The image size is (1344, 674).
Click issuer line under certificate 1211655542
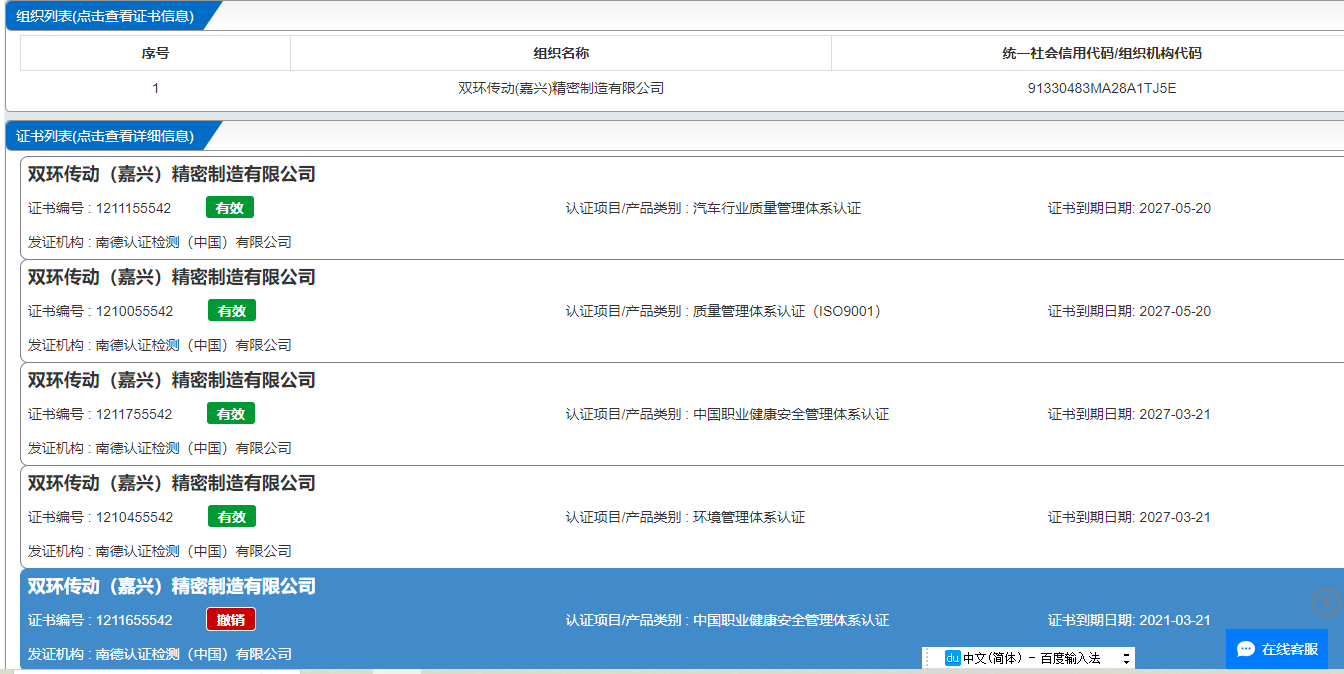coord(160,654)
